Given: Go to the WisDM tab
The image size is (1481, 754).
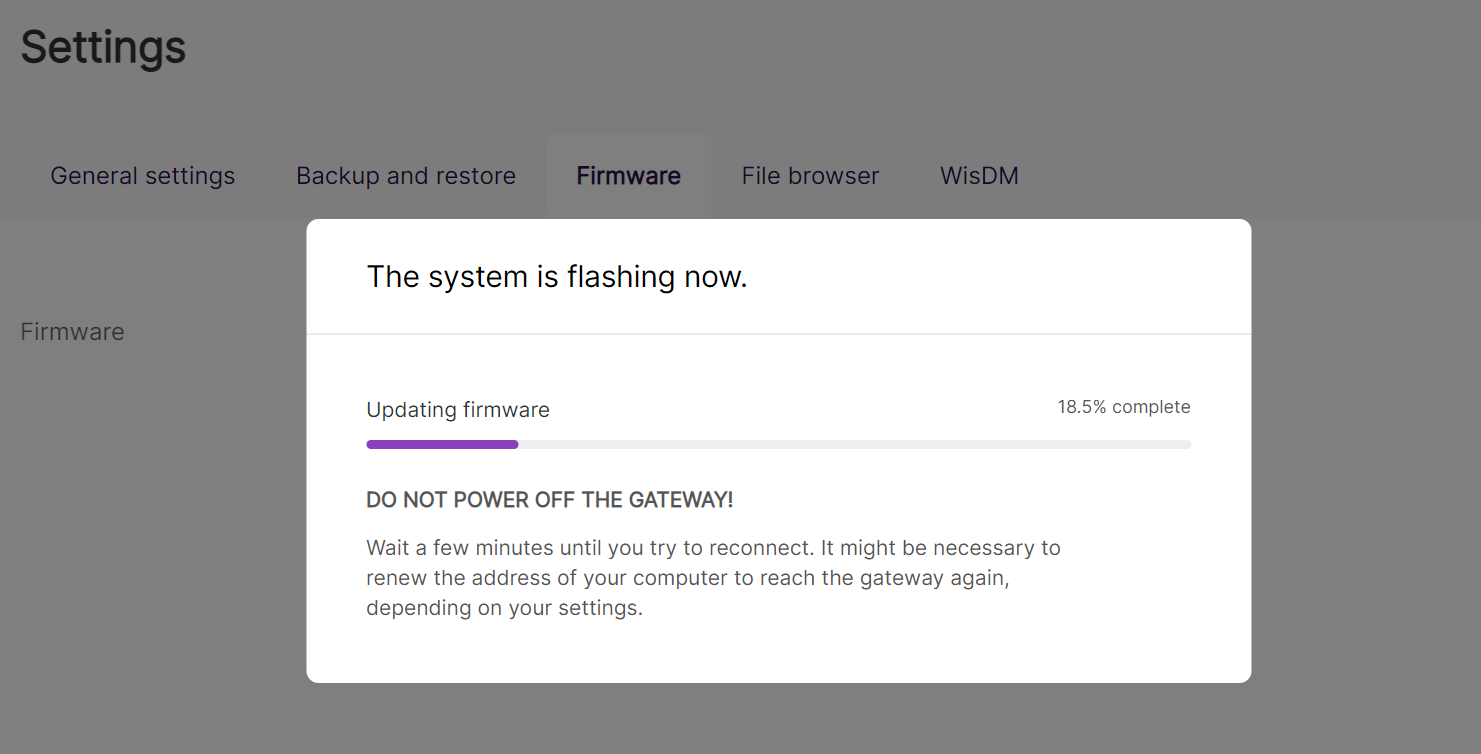Looking at the screenshot, I should [979, 176].
